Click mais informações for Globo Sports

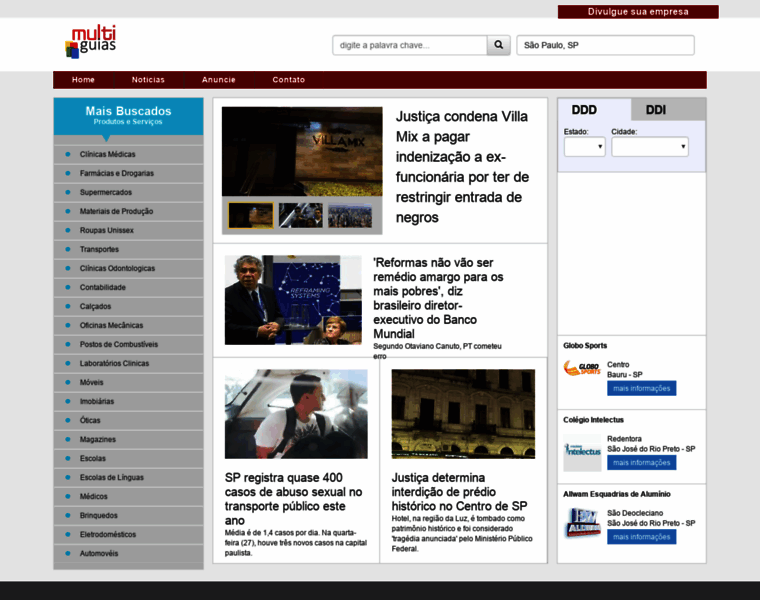click(641, 388)
